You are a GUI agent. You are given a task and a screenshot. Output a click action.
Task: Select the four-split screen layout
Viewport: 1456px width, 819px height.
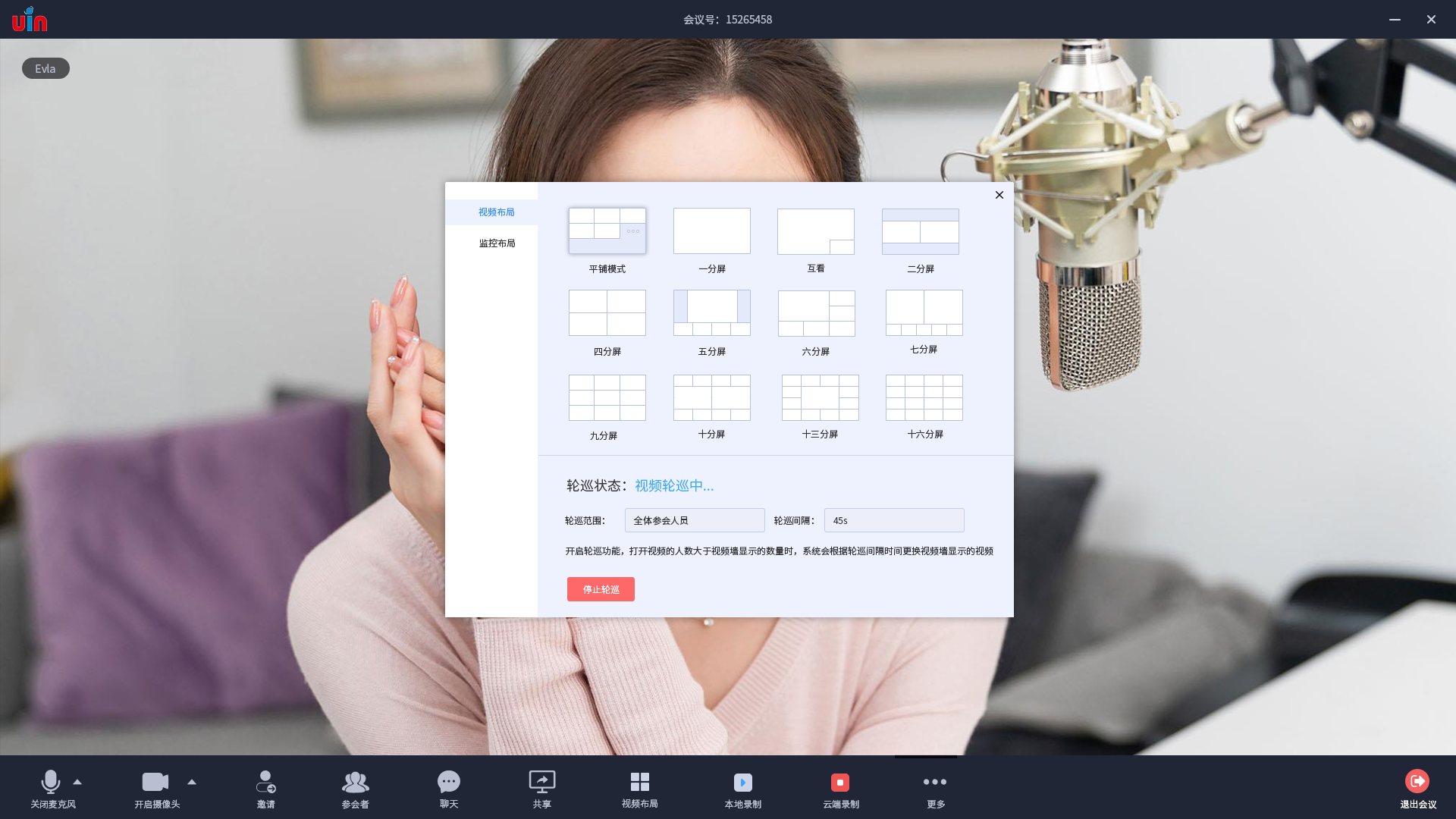pos(607,312)
